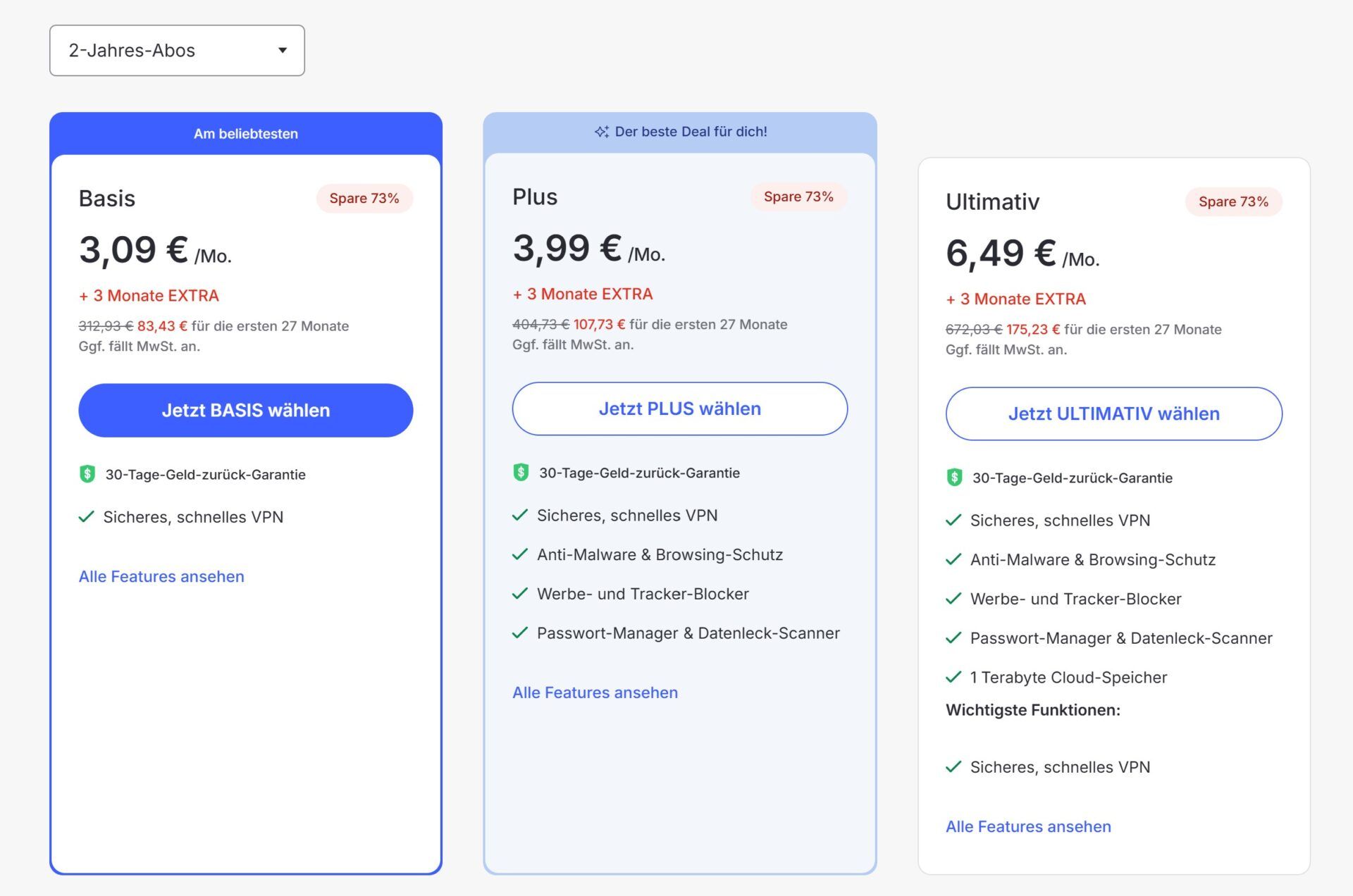
Task: Click green money-back shield icon in Ultimativ card
Action: pos(954,478)
